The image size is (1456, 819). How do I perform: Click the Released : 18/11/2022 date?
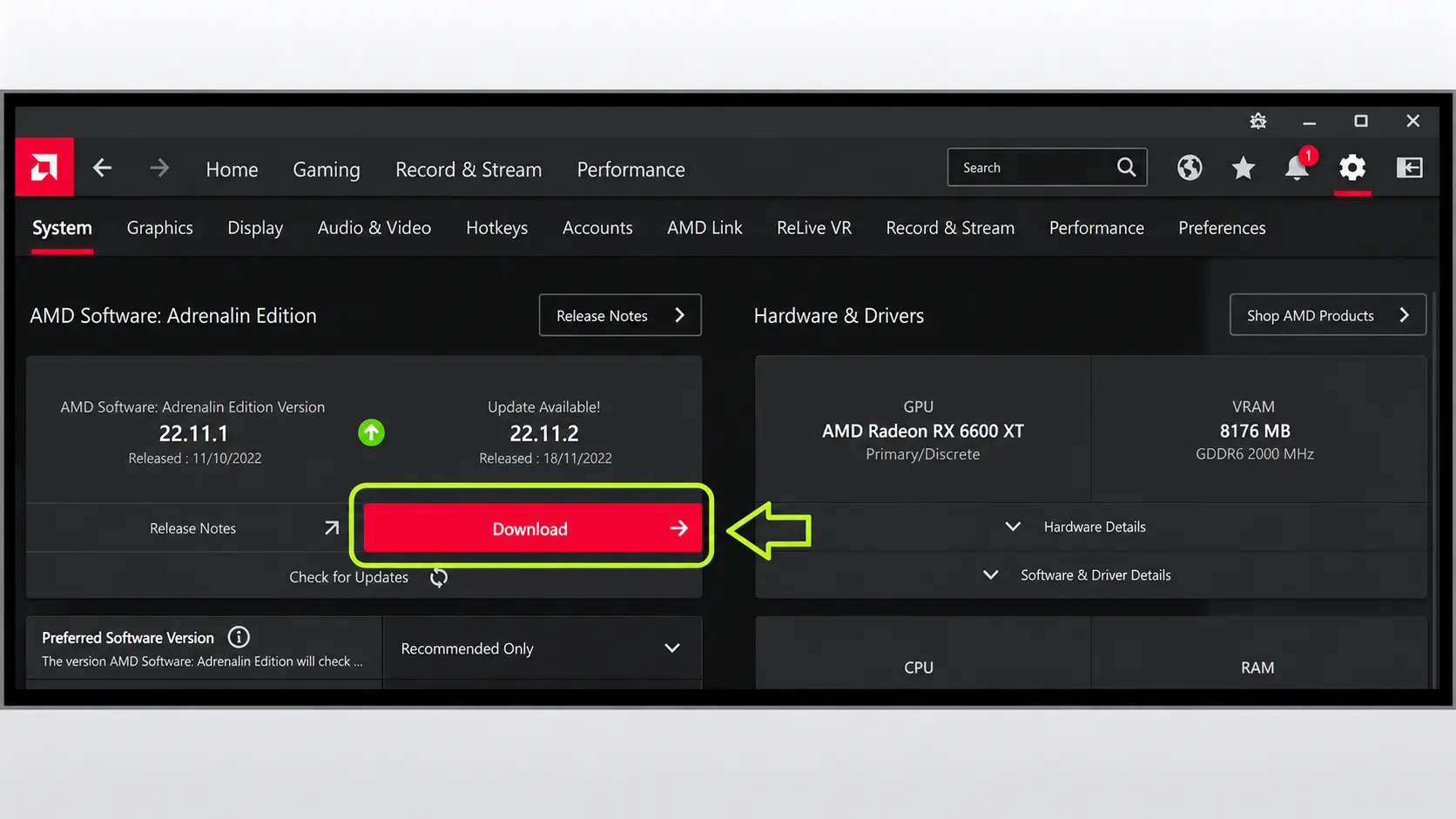tap(545, 459)
